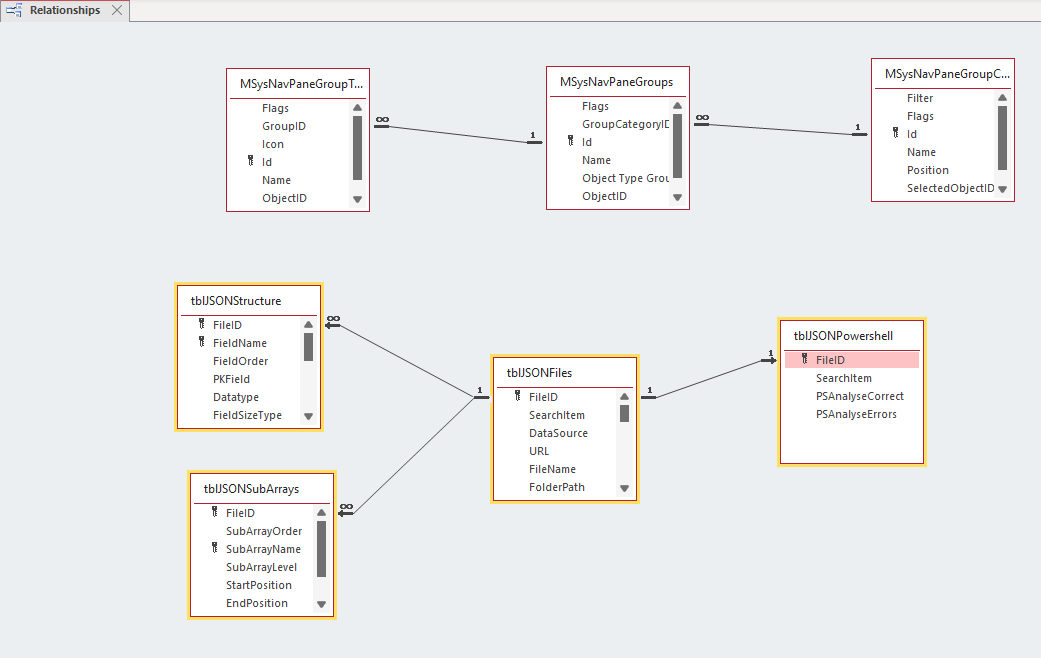The image size is (1041, 658).
Task: Select StartPosition field in tblJSONSubArrays
Action: pyautogui.click(x=259, y=585)
